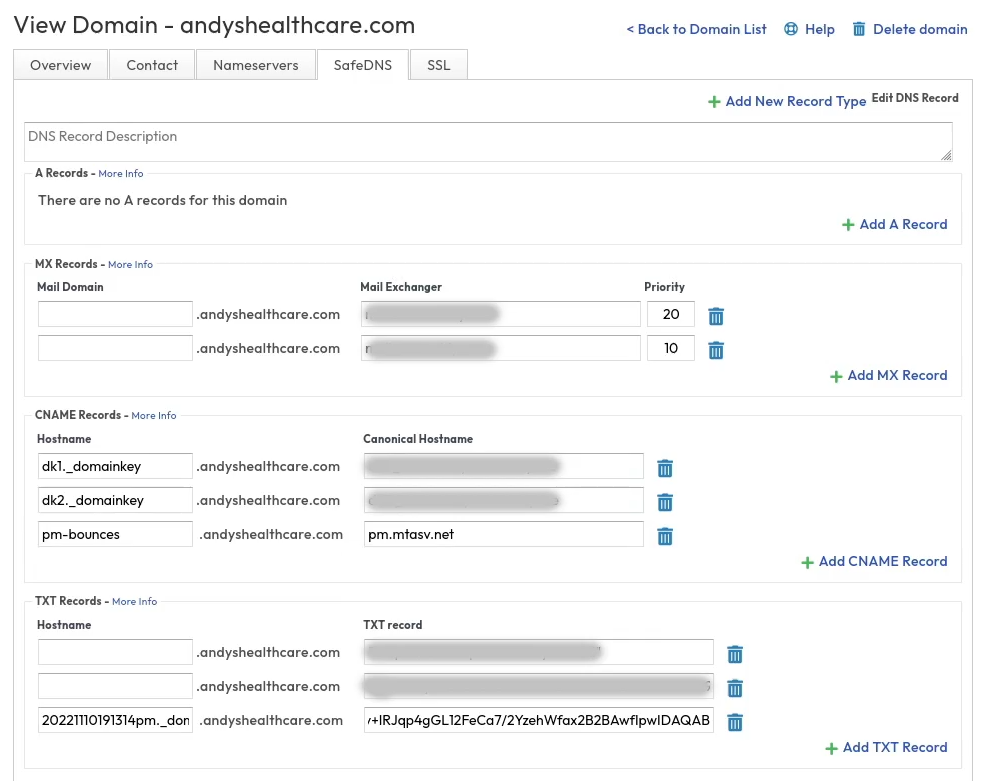
Task: Delete the dk1._domainkey CNAME record
Action: click(x=664, y=468)
